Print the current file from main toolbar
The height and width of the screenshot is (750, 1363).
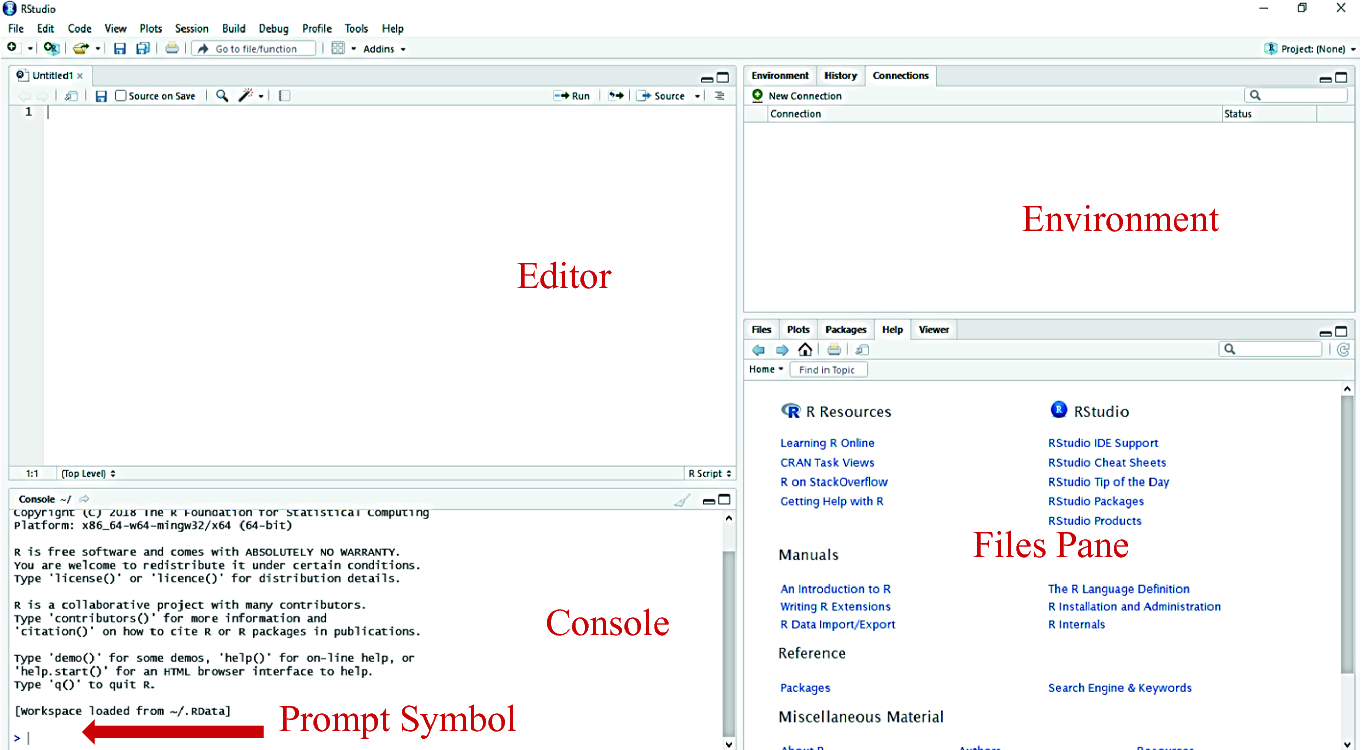pos(172,48)
